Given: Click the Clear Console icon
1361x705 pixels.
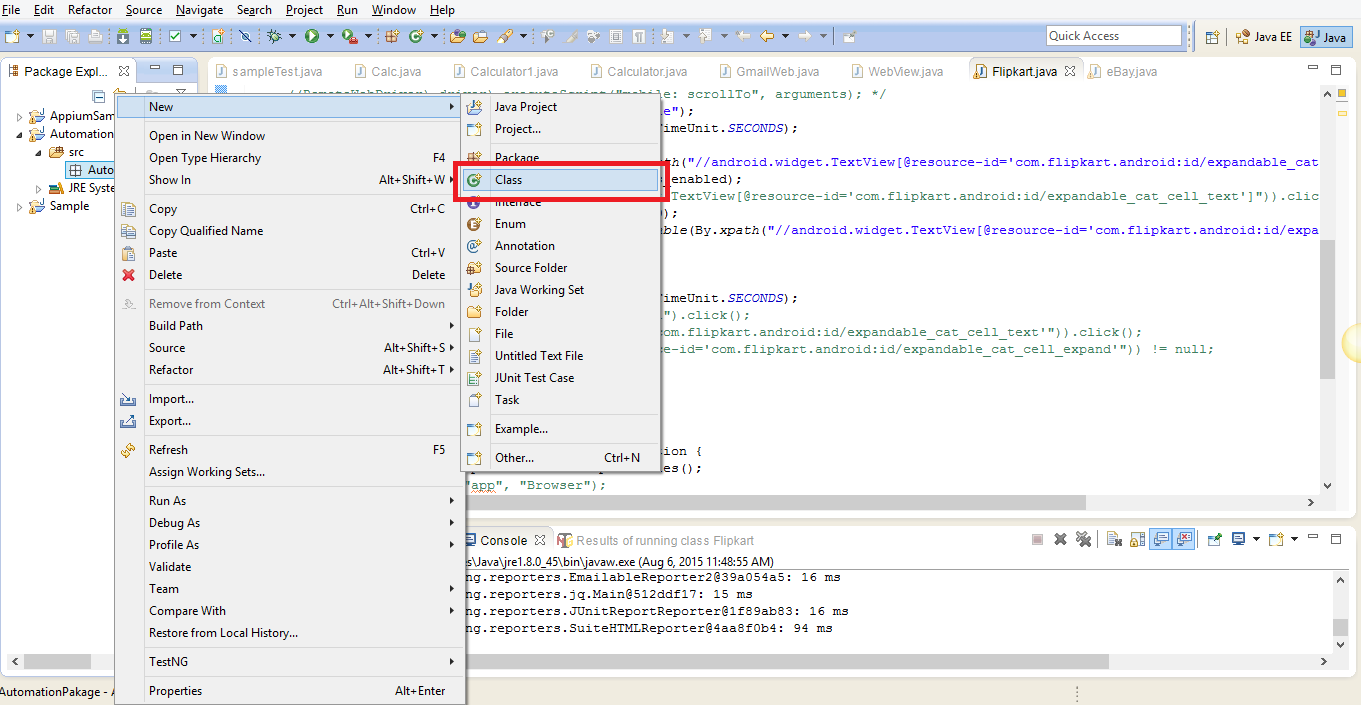Looking at the screenshot, I should 1114,539.
